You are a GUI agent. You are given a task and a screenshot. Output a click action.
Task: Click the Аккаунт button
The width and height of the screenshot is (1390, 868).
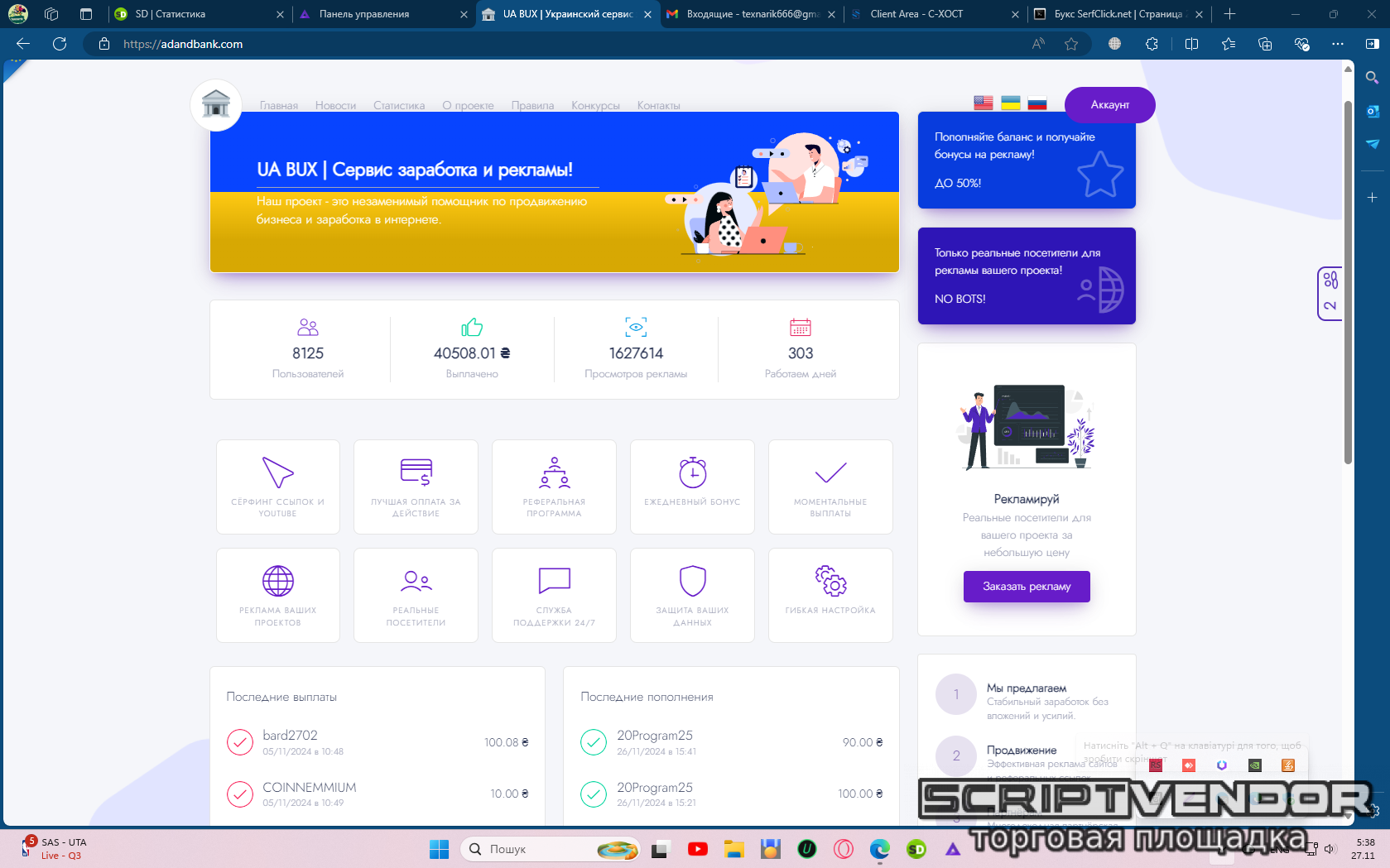pos(1109,105)
